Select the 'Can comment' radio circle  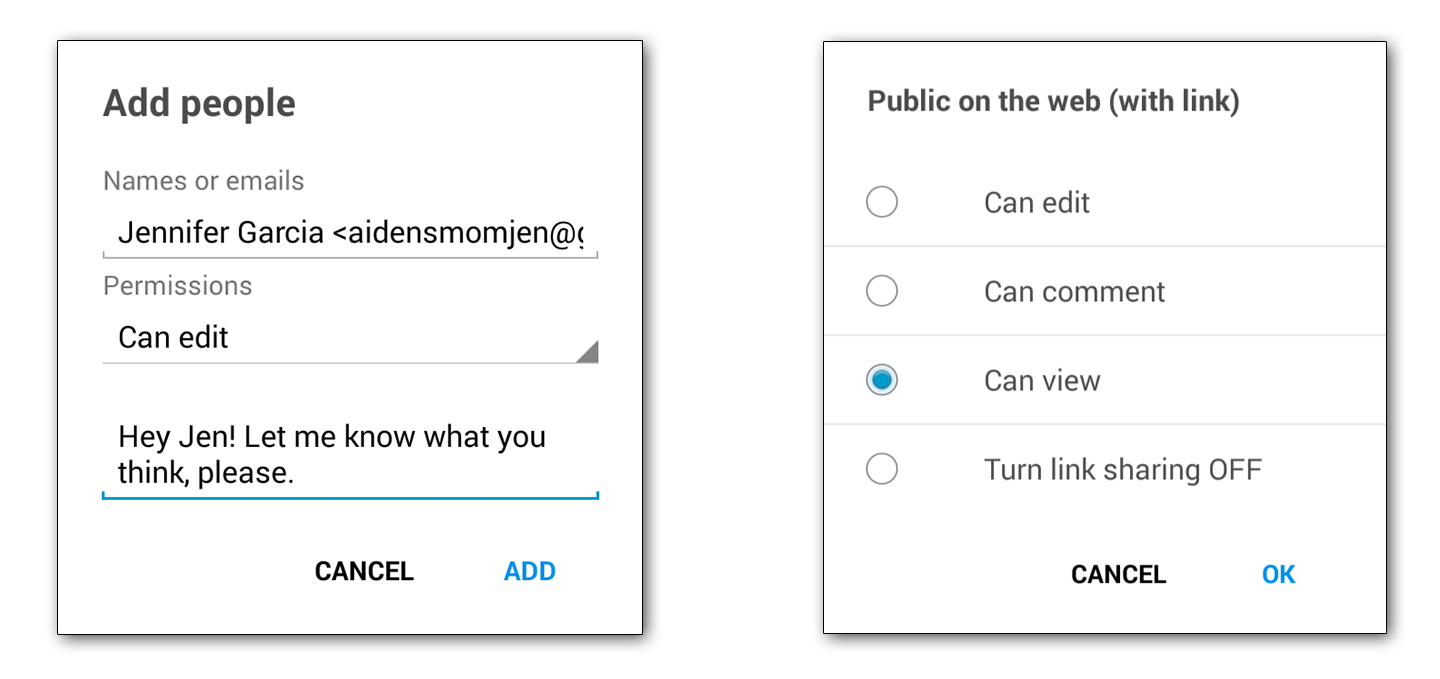(881, 292)
